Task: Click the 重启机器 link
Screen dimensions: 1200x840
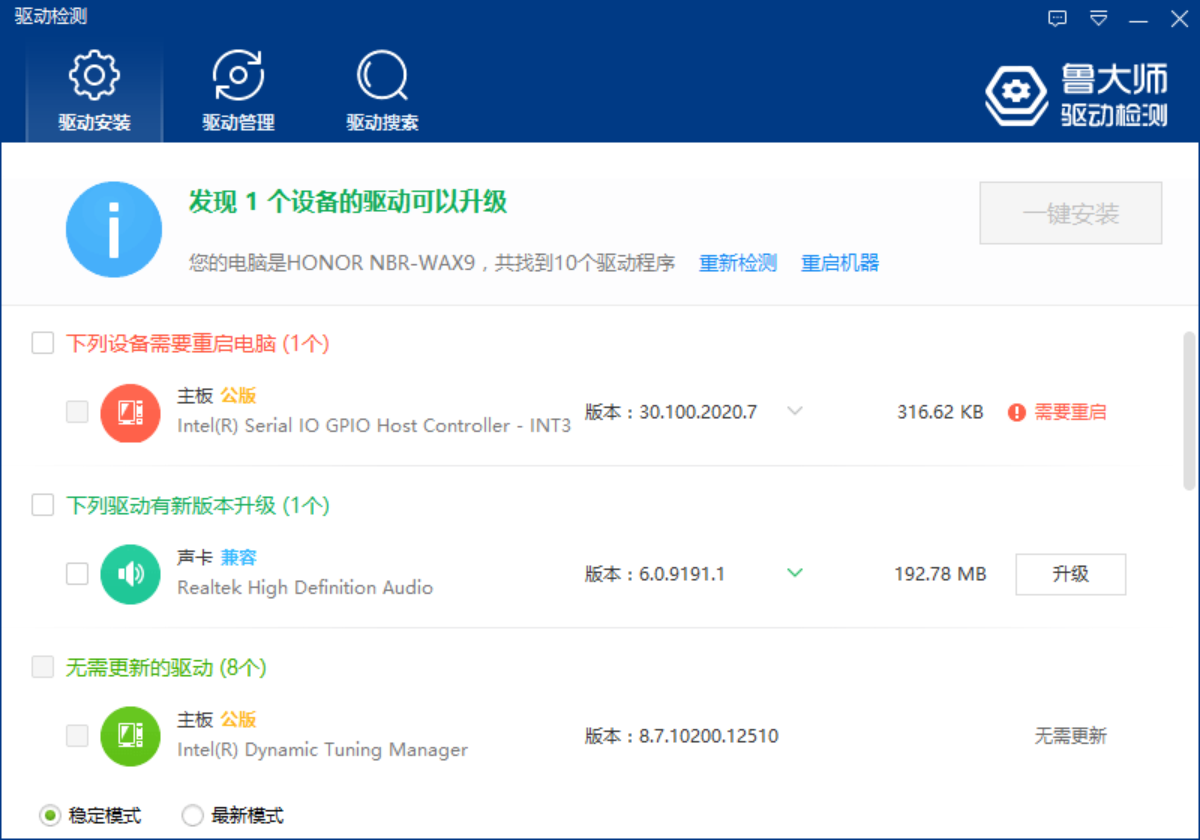Action: [840, 263]
